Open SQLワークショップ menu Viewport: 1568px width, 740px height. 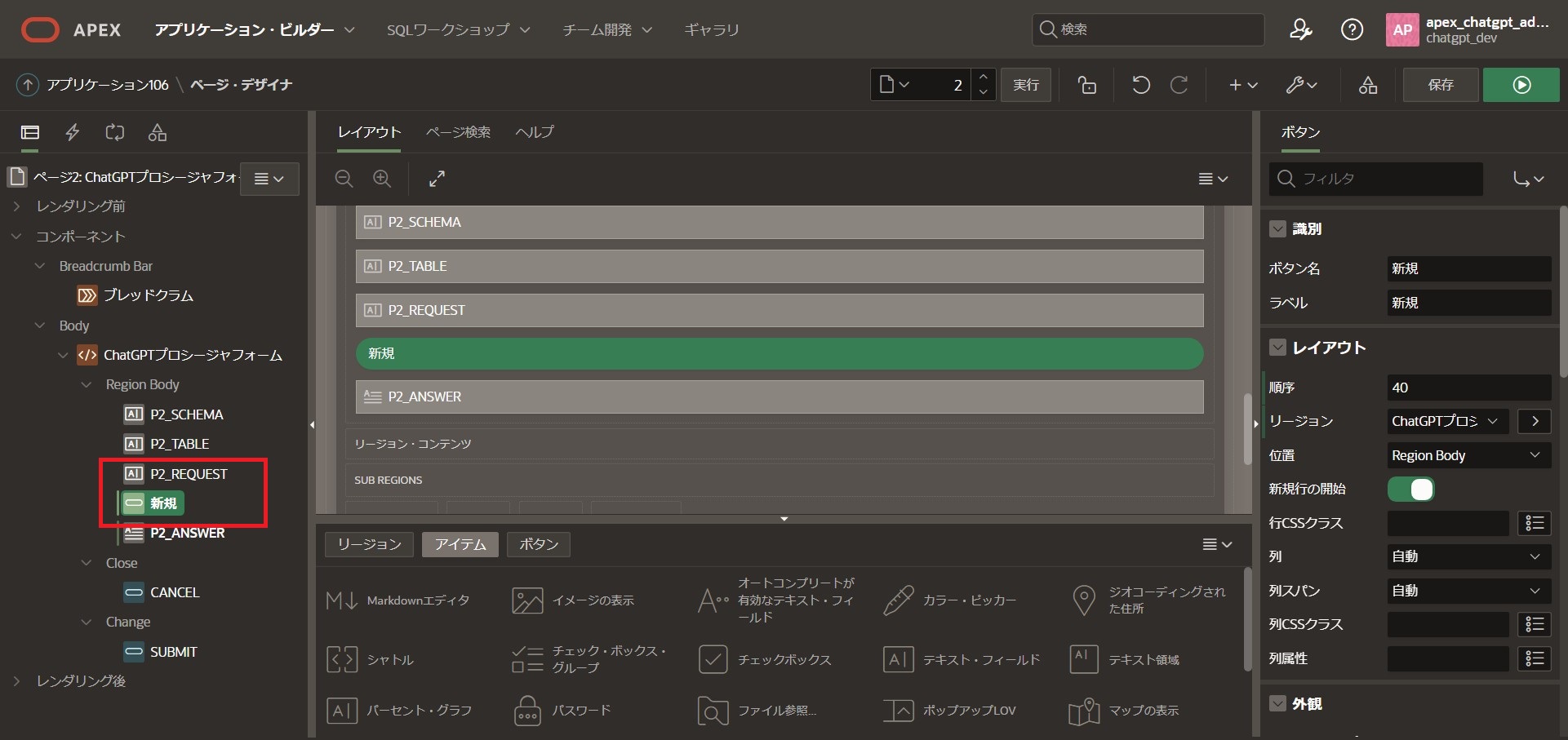point(458,30)
